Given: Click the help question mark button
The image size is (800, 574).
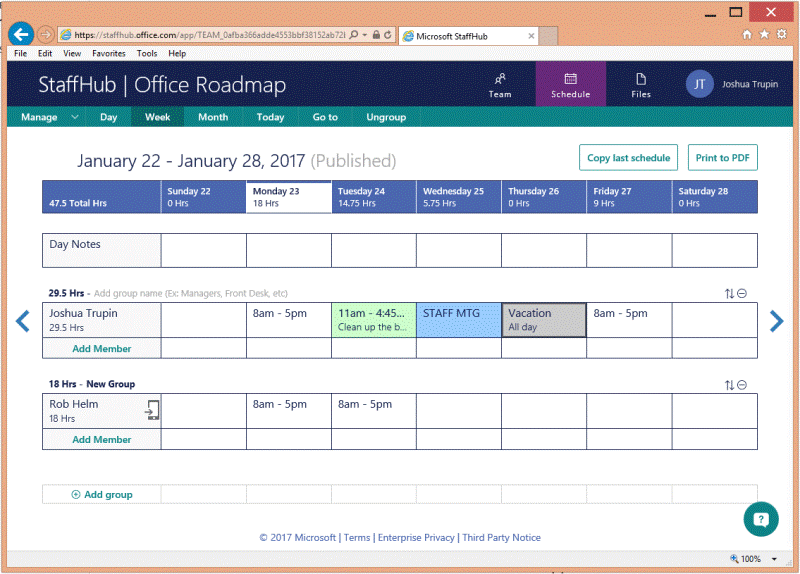Looking at the screenshot, I should tap(760, 519).
